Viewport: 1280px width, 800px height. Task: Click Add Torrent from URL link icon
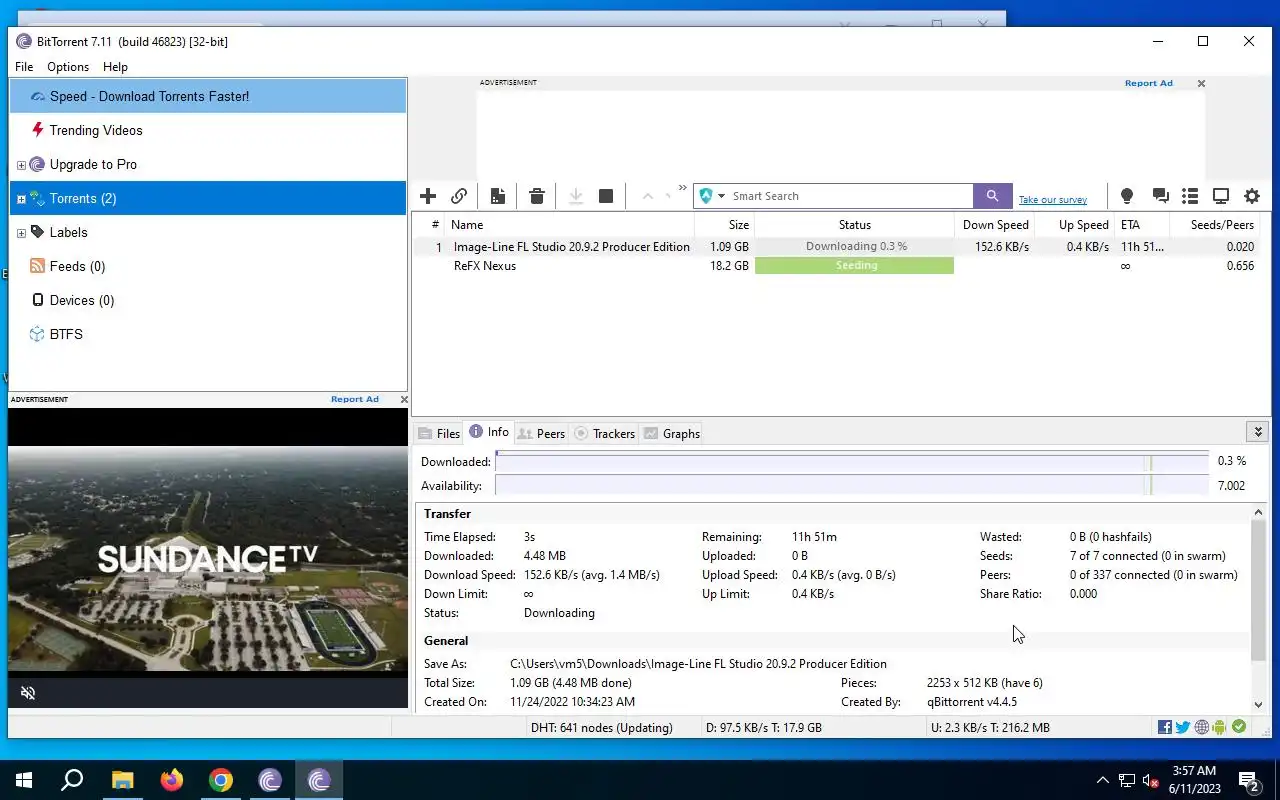(x=459, y=196)
